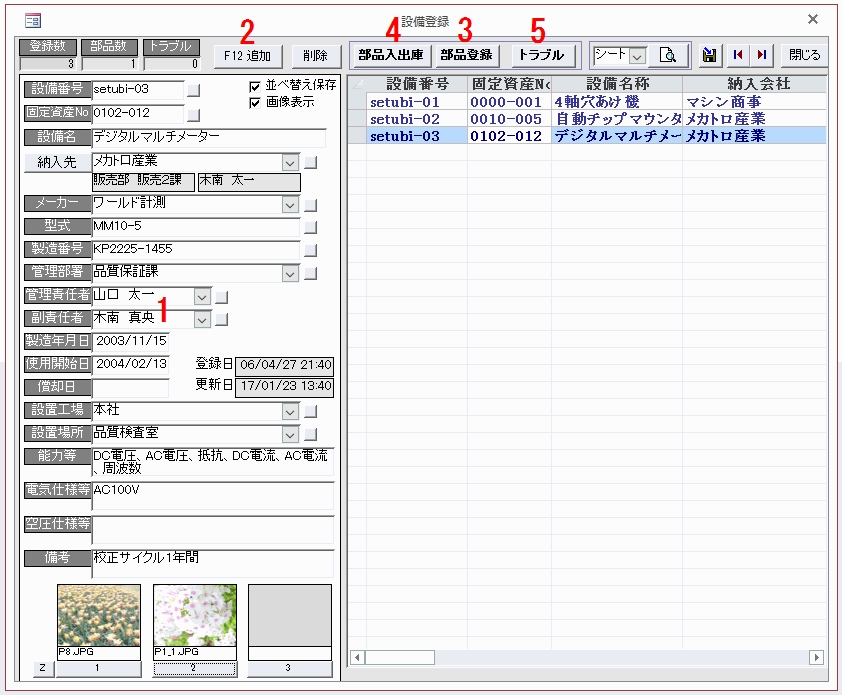Viewport: 842px width, 695px height.
Task: Click the 納入先 label button
Action: [x=57, y=162]
